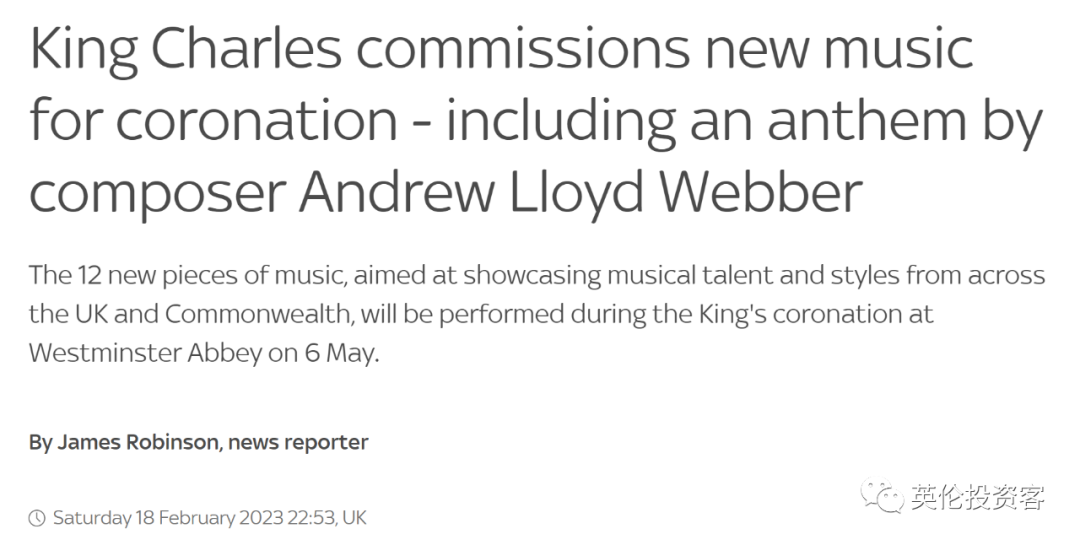Click the word composer in the headline

(x=158, y=193)
